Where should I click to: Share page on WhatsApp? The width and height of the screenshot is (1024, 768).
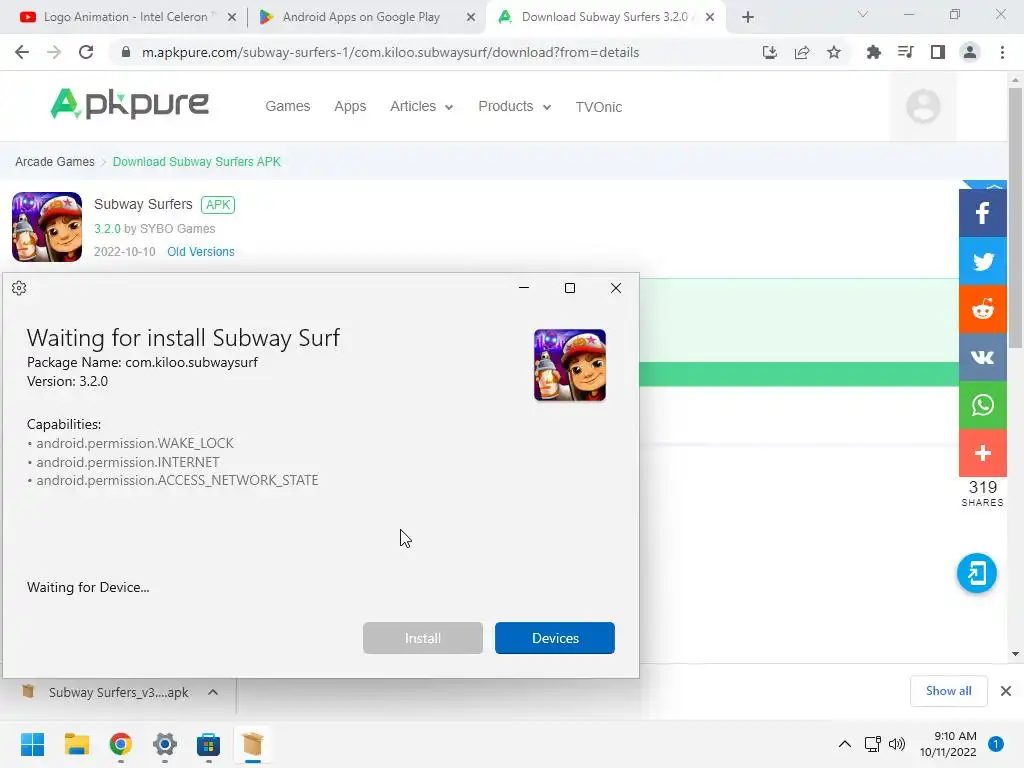pos(982,405)
